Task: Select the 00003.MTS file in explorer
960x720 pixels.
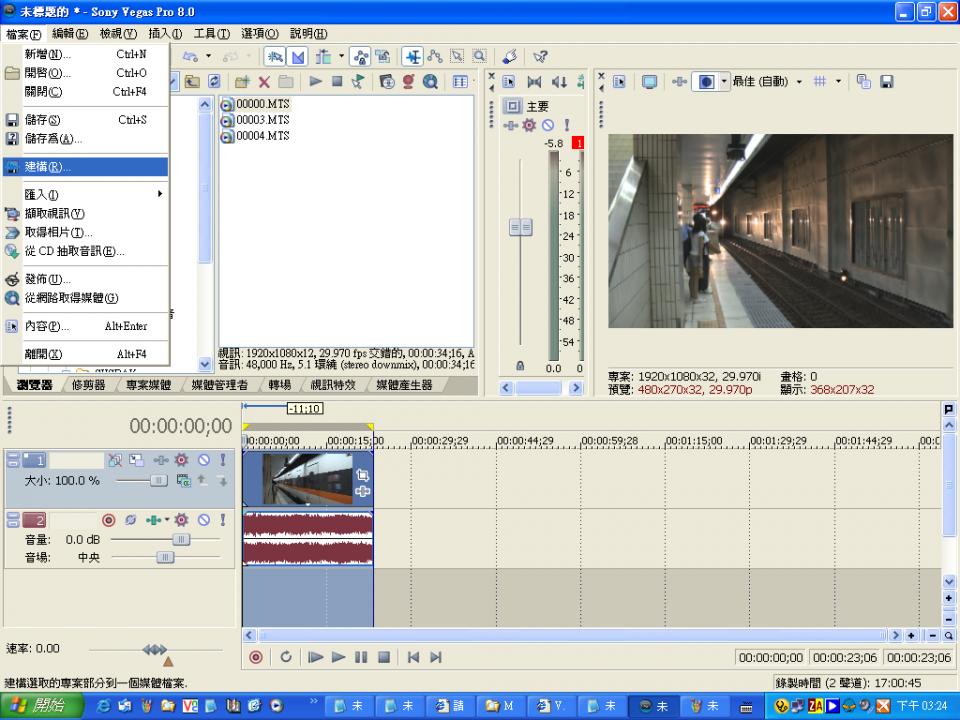Action: (262, 120)
